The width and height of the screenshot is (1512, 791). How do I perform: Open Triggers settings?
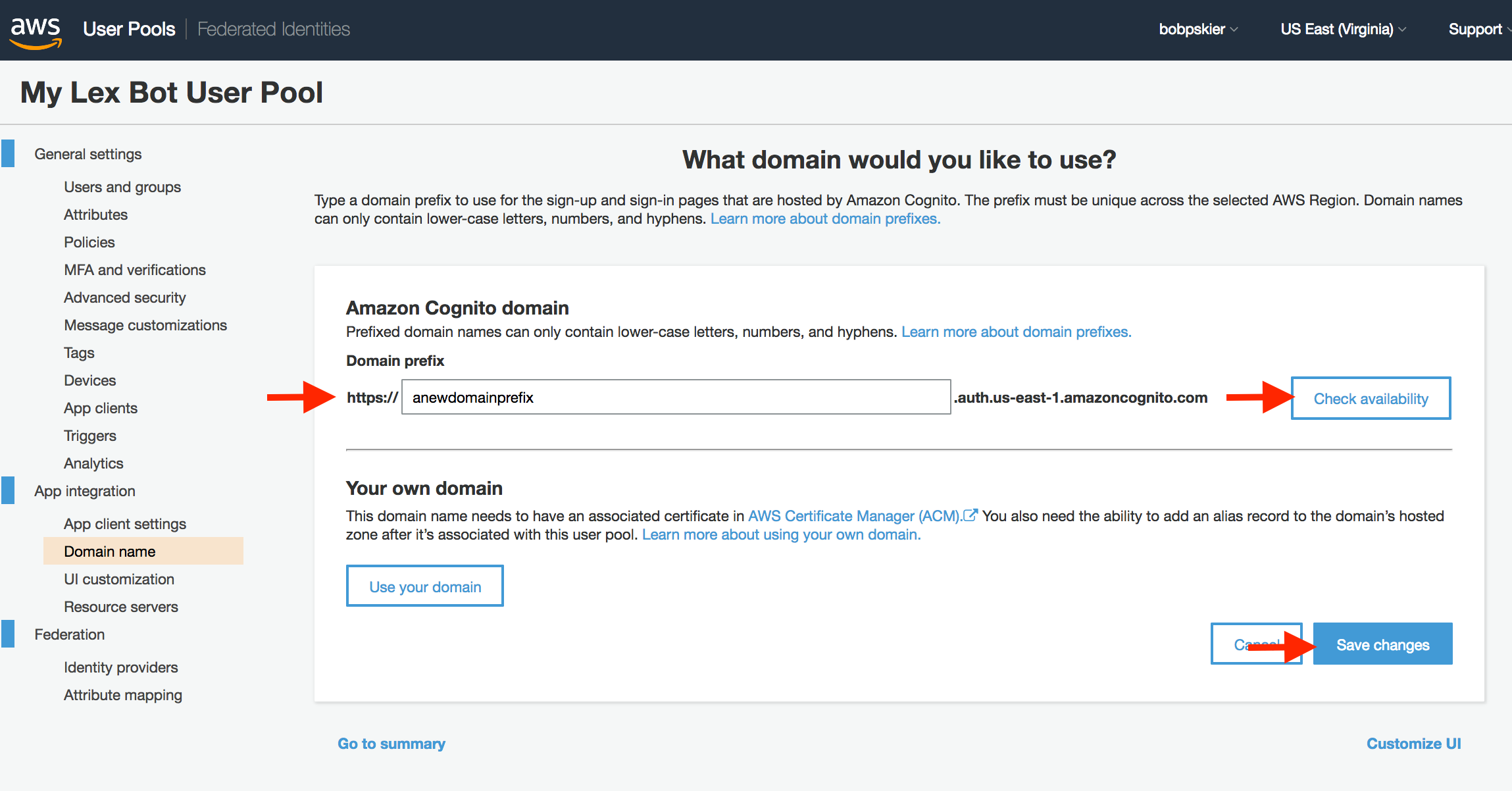90,436
